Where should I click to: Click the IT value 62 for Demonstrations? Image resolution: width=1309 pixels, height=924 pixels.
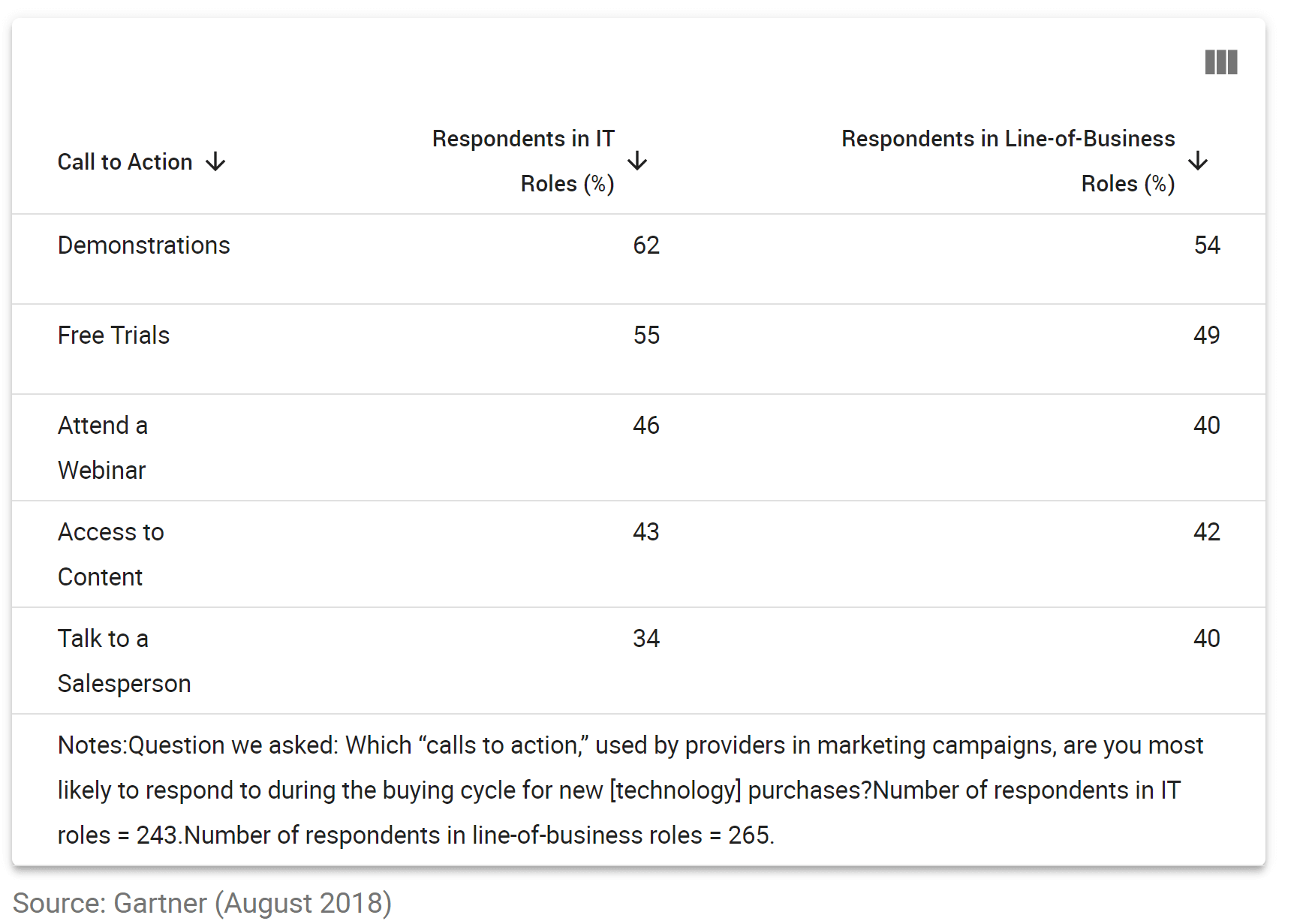pos(646,245)
